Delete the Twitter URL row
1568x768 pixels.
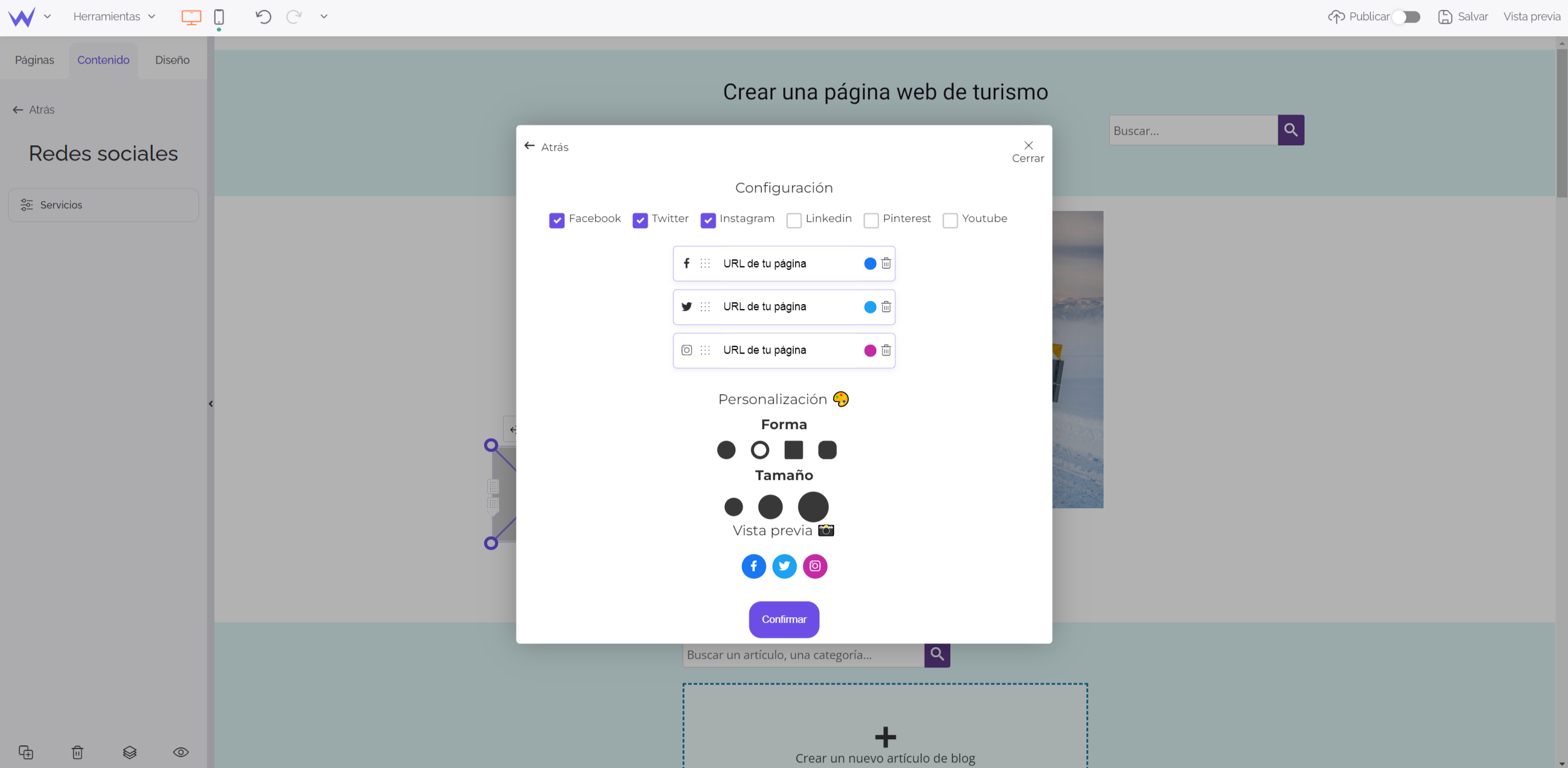[x=886, y=307]
